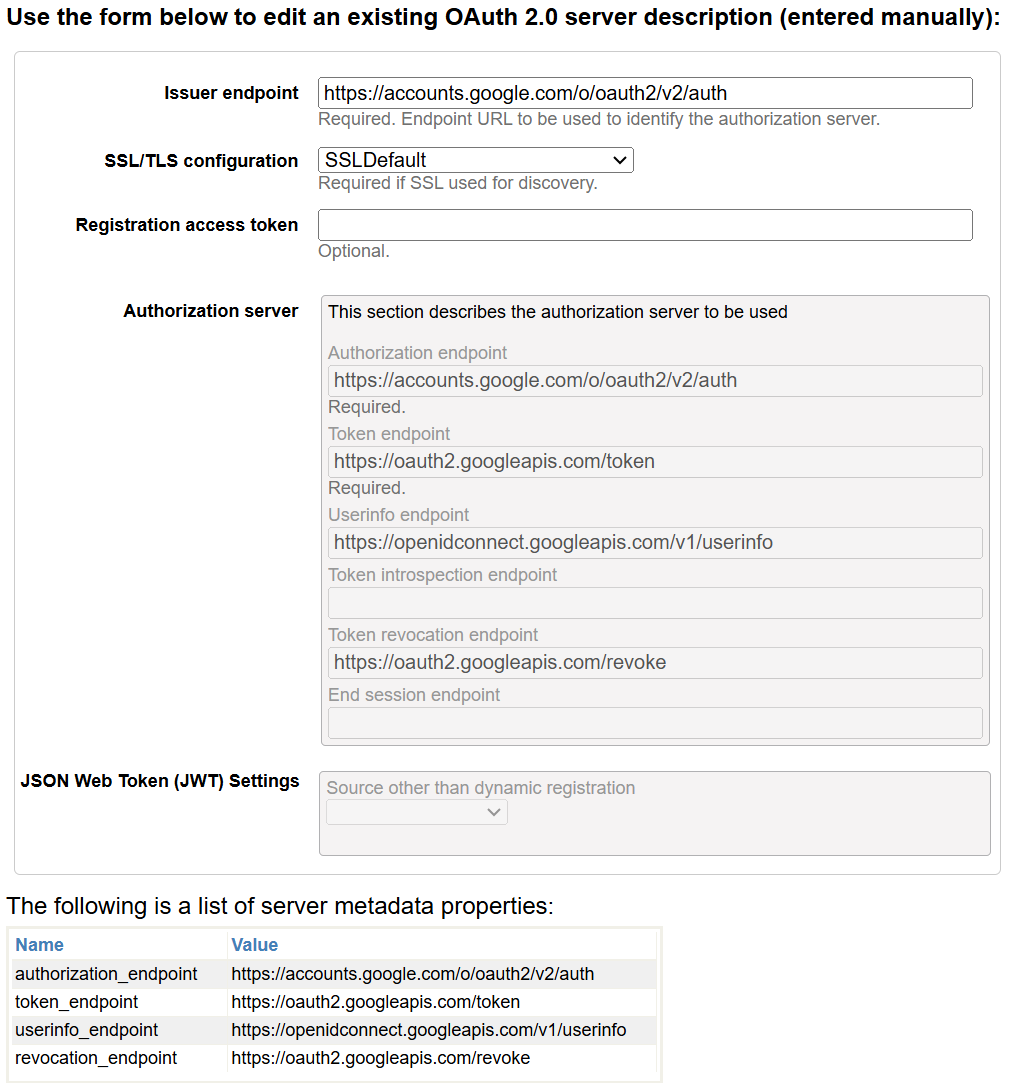
Task: Sort by the Name column header
Action: pos(40,945)
